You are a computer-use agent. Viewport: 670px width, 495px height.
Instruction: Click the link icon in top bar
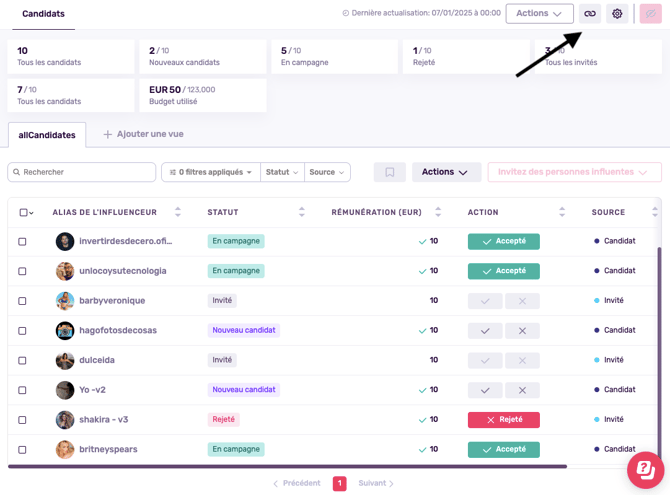(590, 14)
